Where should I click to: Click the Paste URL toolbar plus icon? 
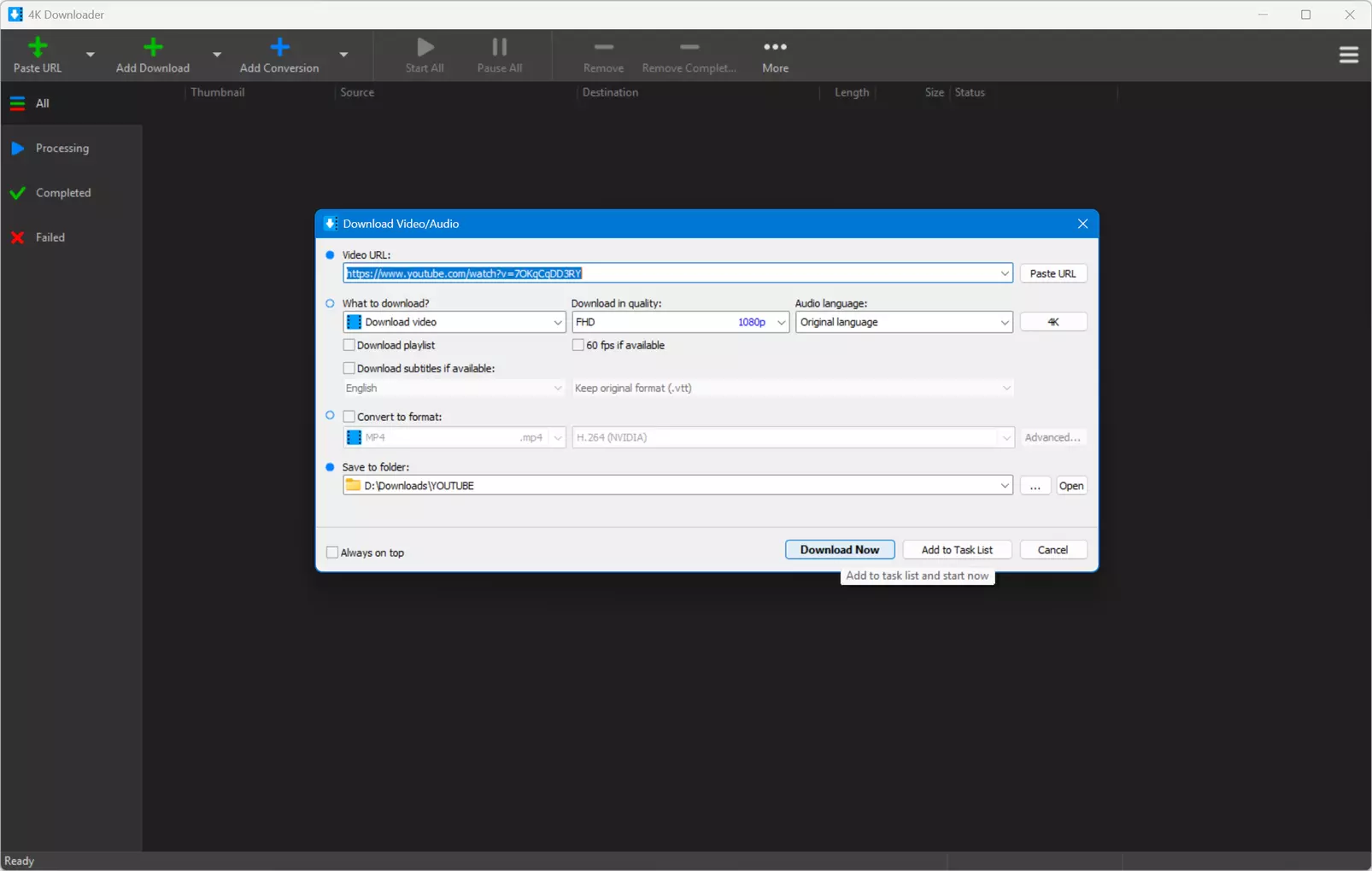point(38,47)
